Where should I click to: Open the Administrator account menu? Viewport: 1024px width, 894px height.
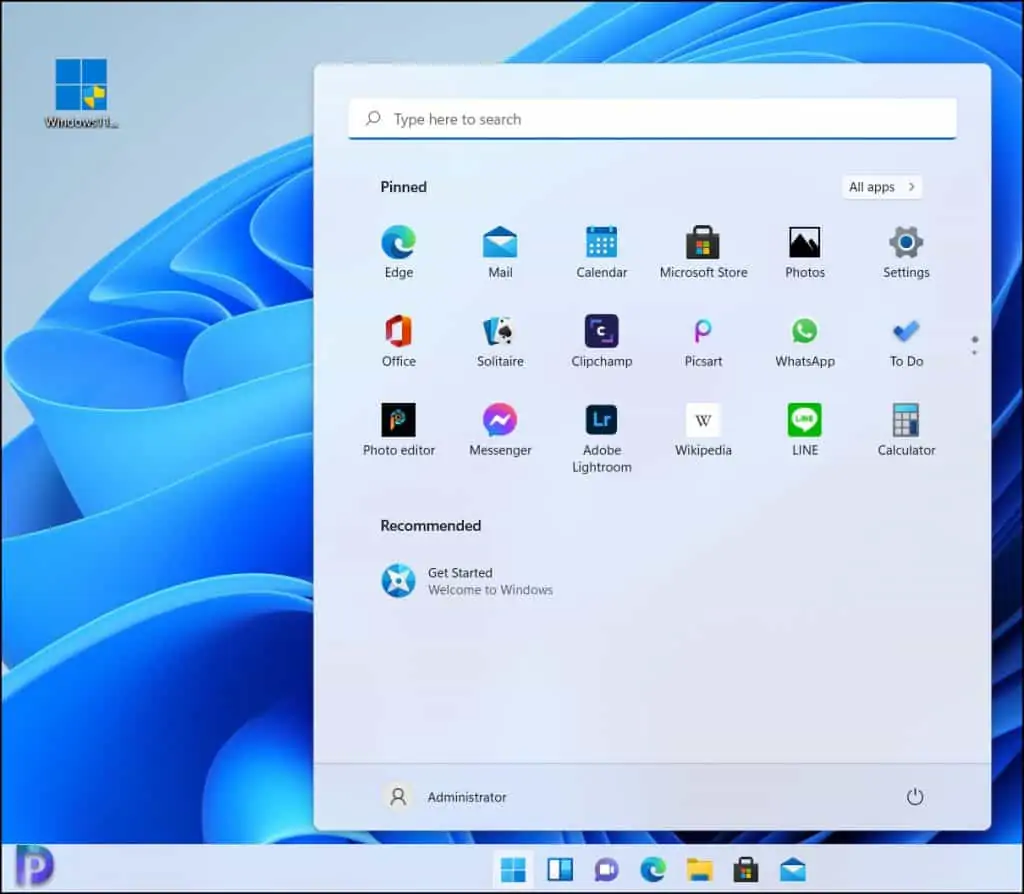coord(445,797)
